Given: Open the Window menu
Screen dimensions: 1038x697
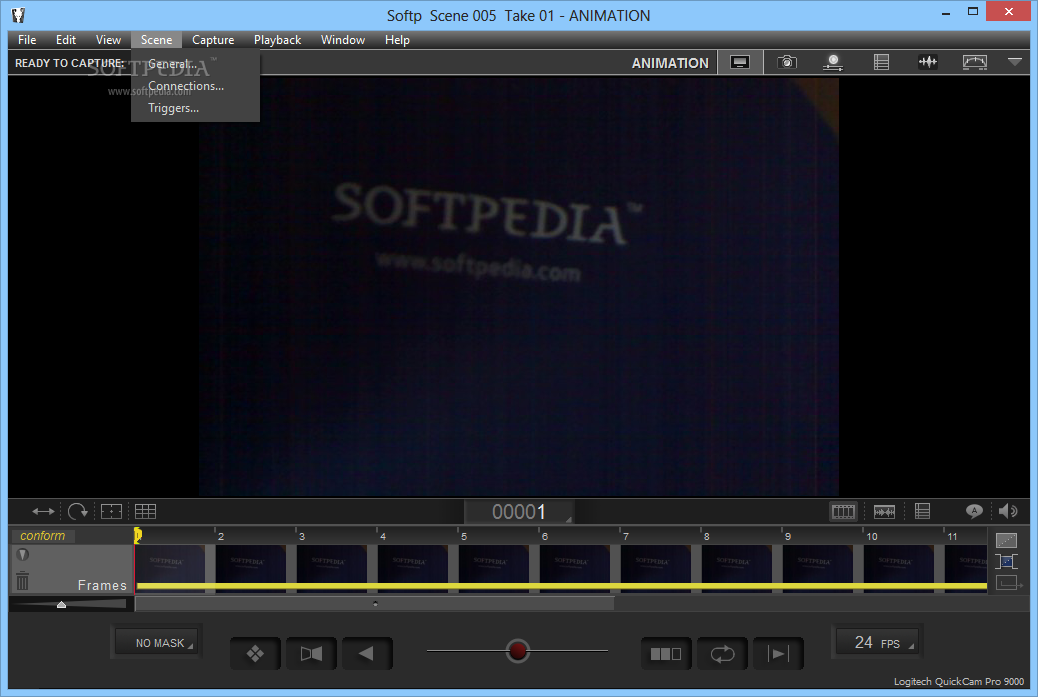Looking at the screenshot, I should (343, 40).
